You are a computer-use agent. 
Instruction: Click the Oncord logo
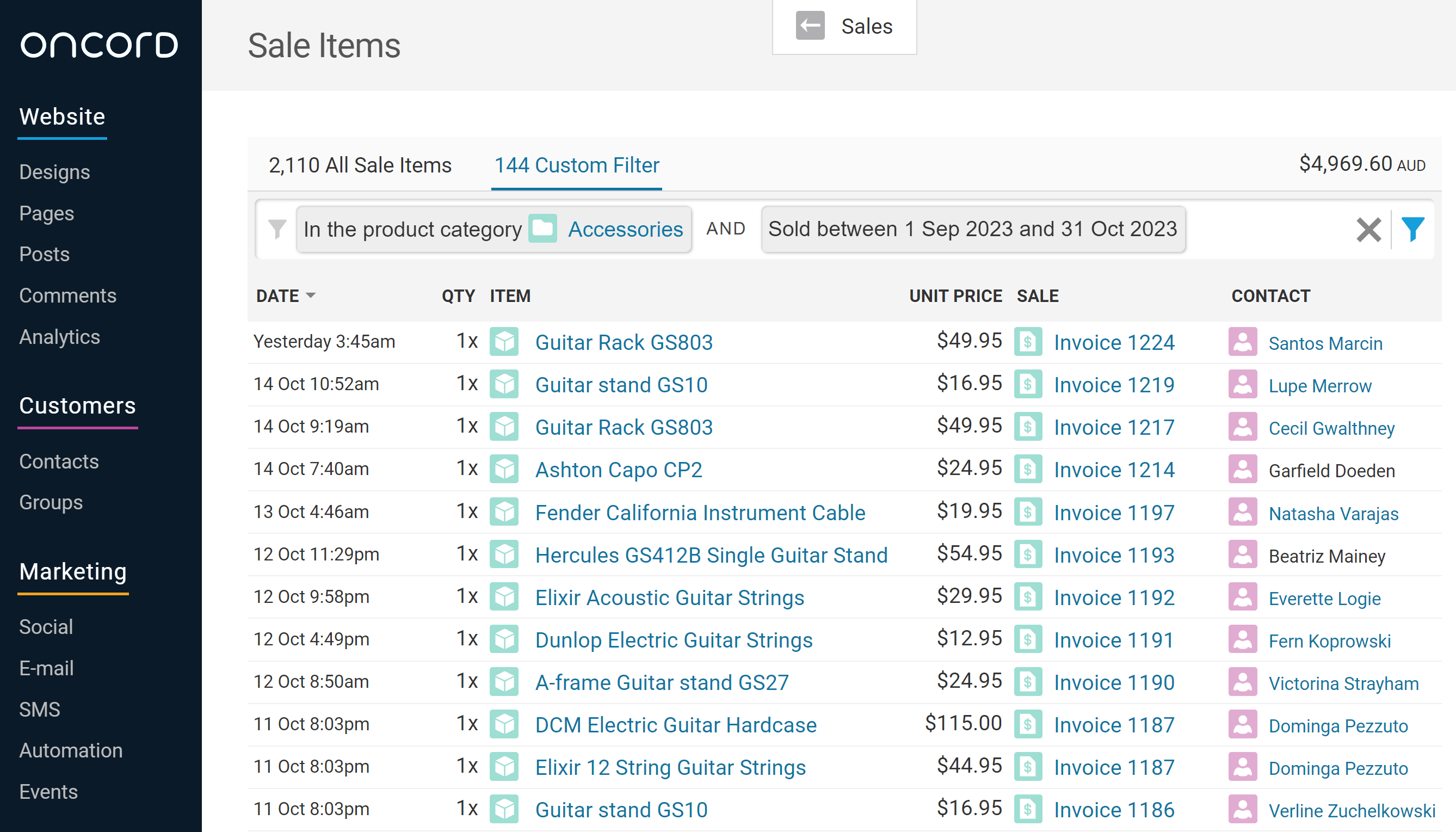(100, 45)
